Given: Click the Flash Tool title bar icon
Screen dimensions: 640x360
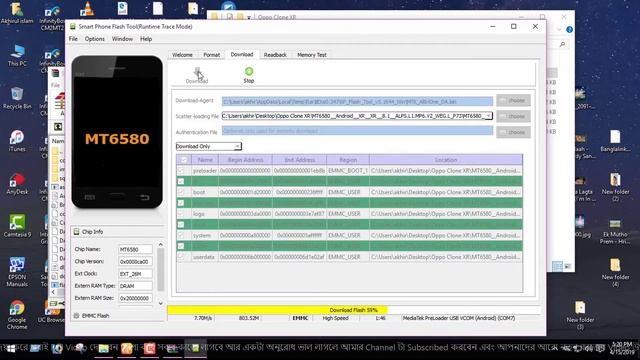Looking at the screenshot, I should pos(73,27).
